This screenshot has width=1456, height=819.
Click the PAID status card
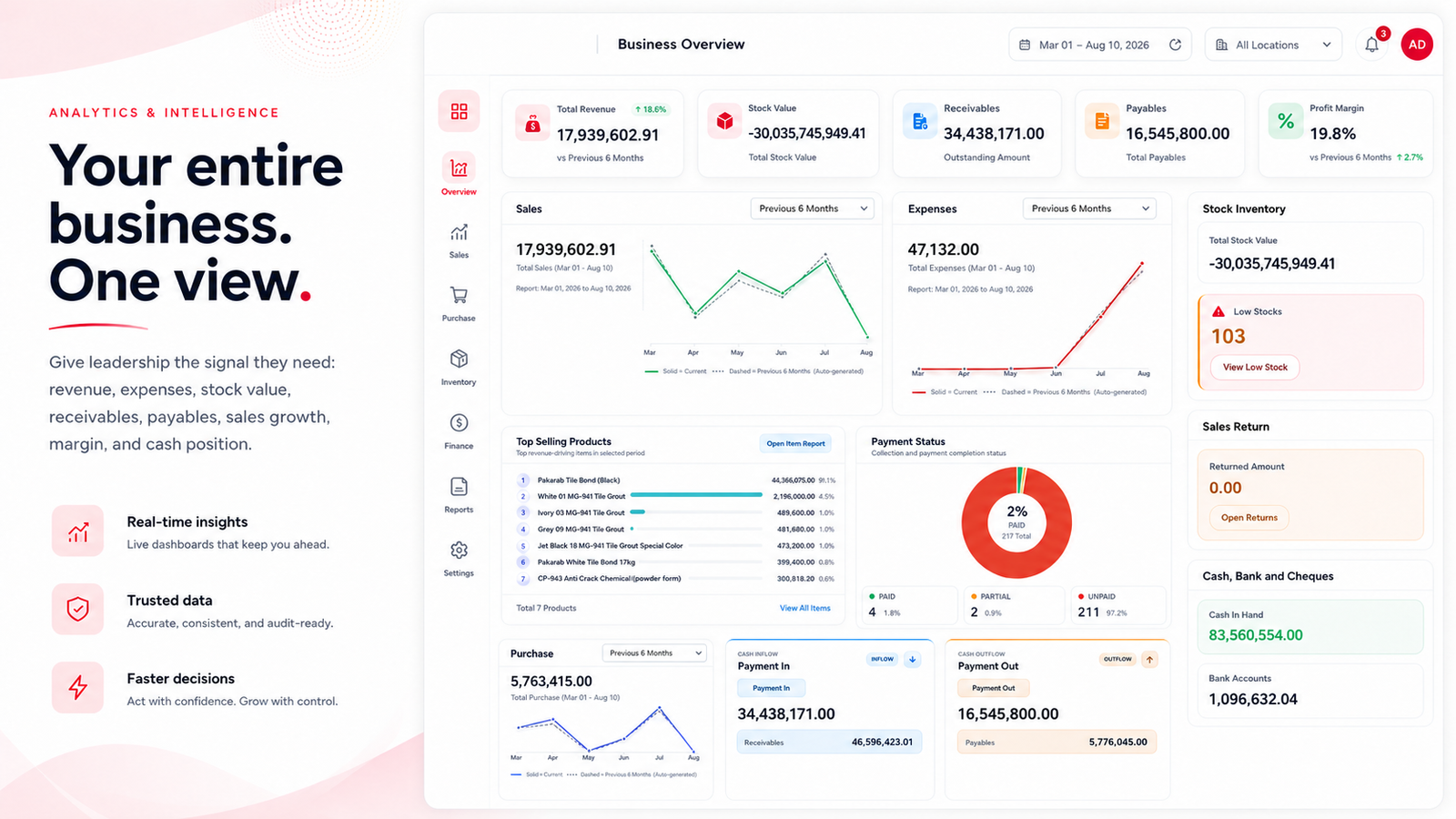[909, 605]
